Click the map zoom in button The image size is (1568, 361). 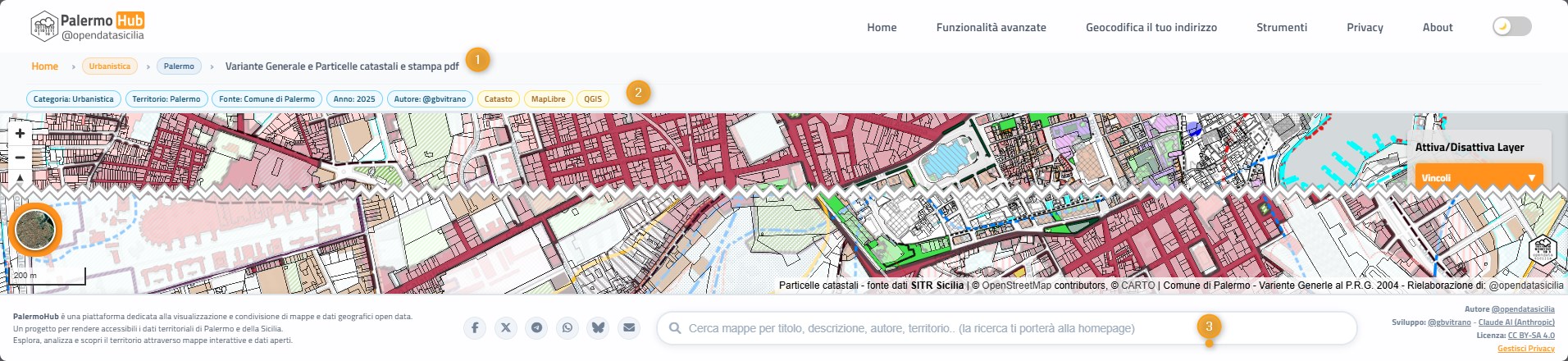tap(20, 133)
